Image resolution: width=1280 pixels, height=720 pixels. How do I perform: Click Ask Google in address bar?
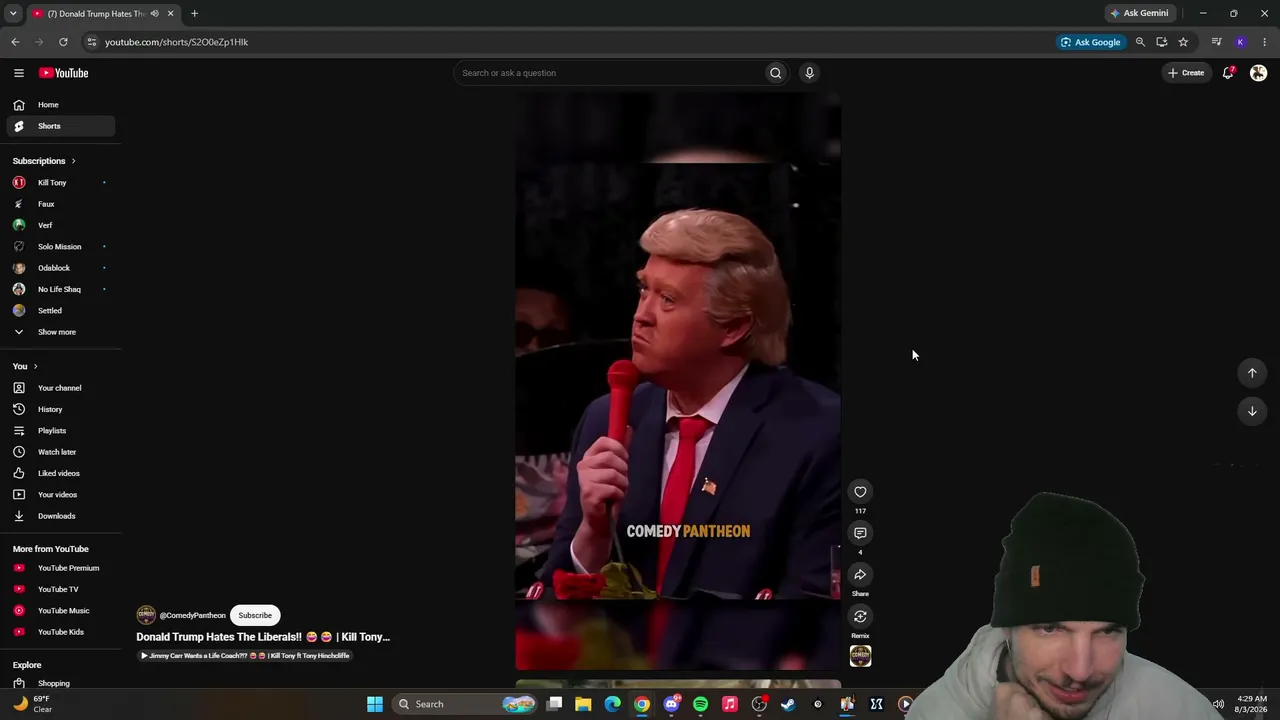click(x=1090, y=42)
